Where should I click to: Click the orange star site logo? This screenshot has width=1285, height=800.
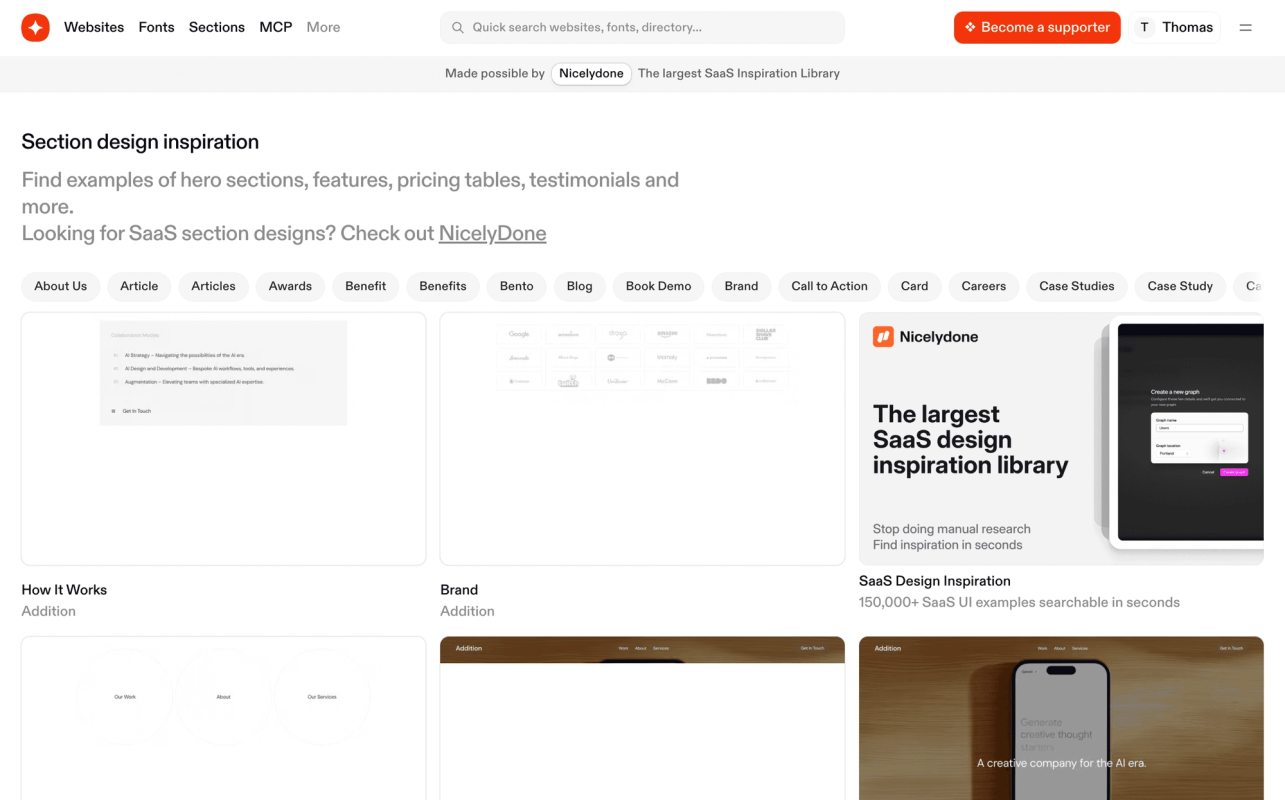pos(35,27)
